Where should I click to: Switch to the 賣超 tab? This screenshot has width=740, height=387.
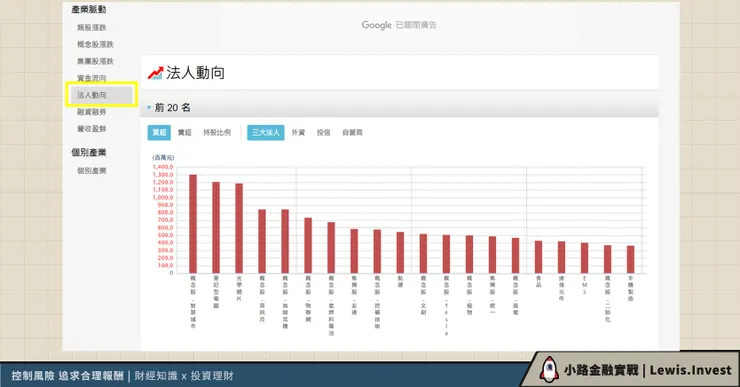pos(185,133)
